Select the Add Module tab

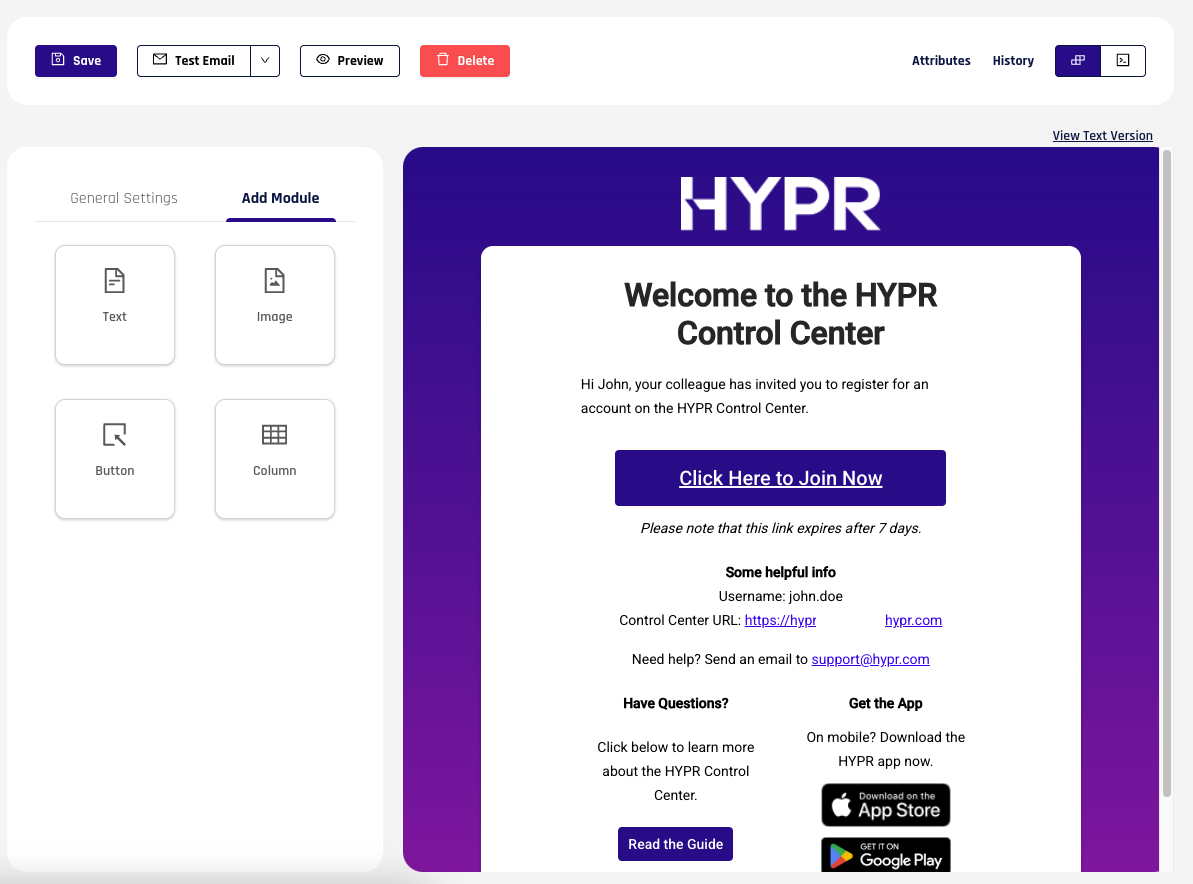point(281,198)
